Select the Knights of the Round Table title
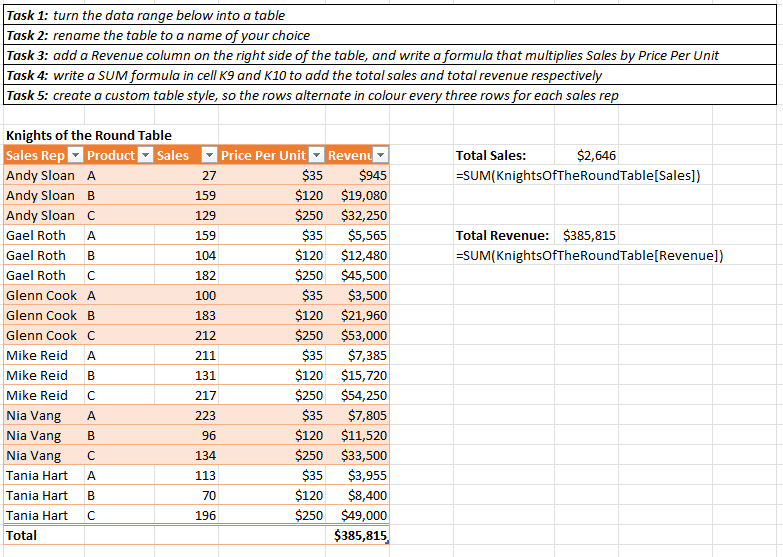 [89, 135]
